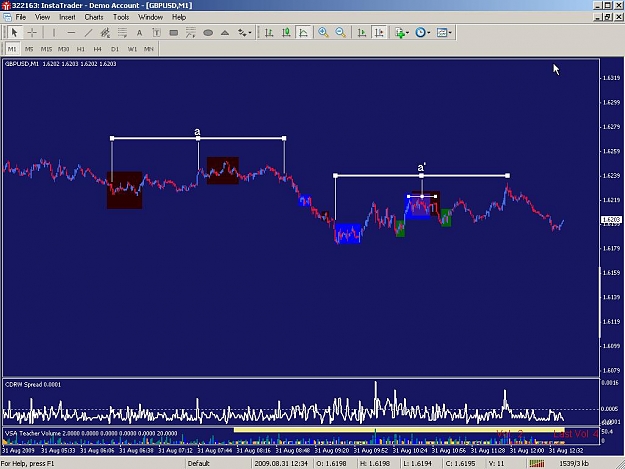The height and width of the screenshot is (469, 625).
Task: Open the Charts menu
Action: (94, 17)
